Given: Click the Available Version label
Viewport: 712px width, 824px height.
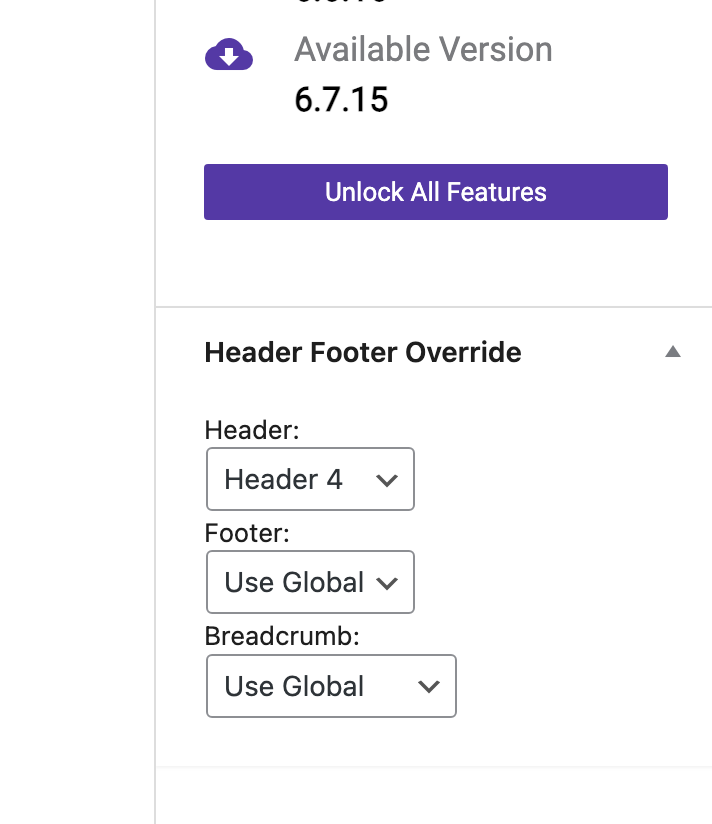Looking at the screenshot, I should pyautogui.click(x=423, y=50).
